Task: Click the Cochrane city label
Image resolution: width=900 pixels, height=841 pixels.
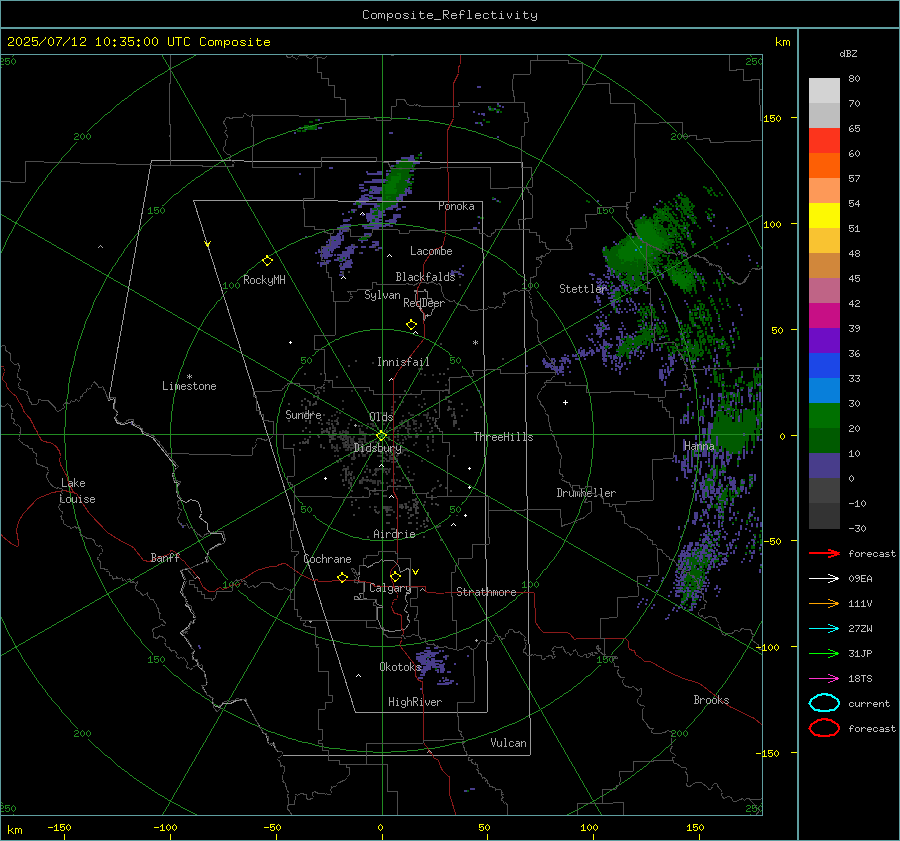Action: (x=327, y=559)
